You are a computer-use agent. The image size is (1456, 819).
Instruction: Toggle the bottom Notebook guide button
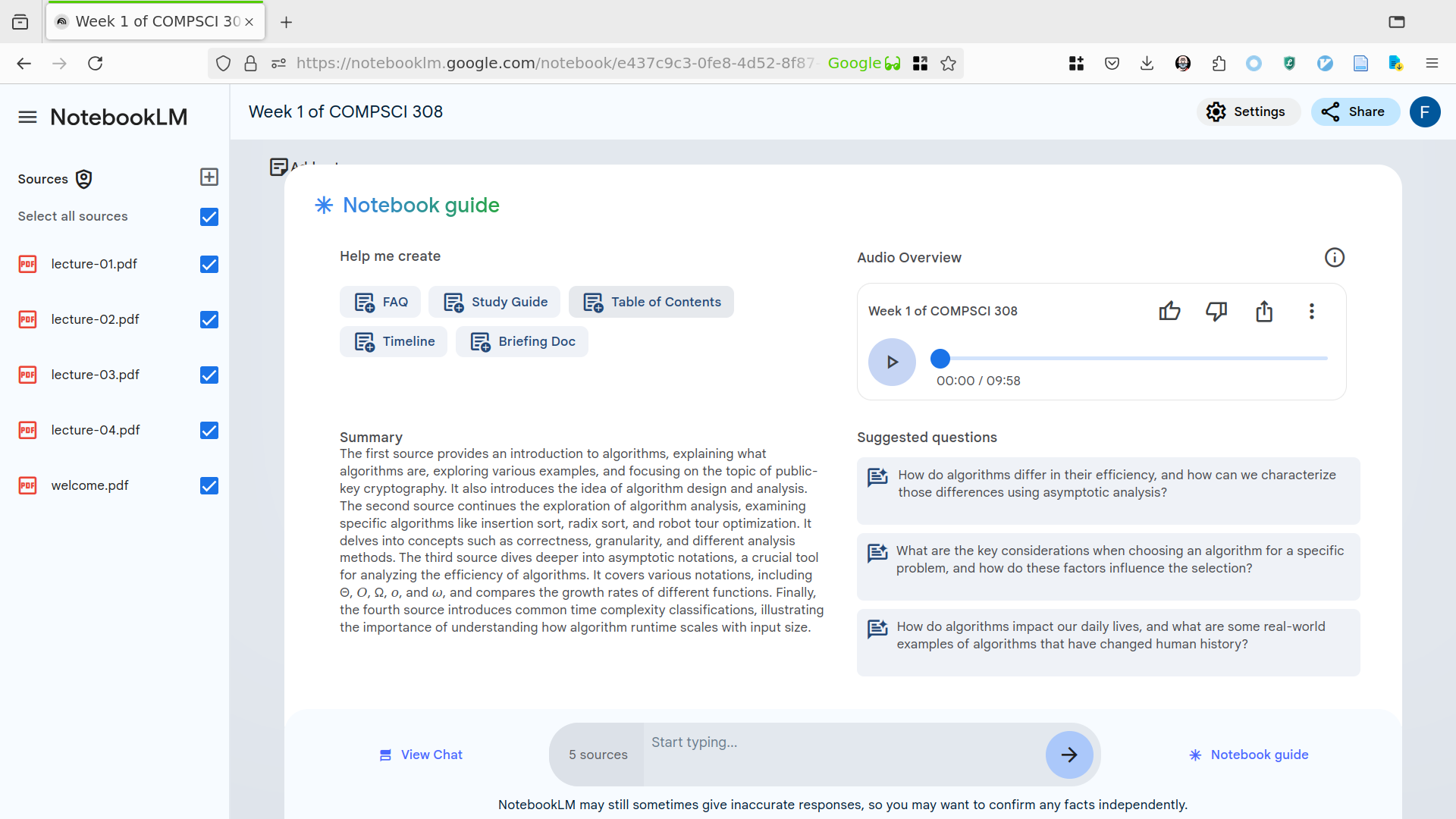point(1248,755)
